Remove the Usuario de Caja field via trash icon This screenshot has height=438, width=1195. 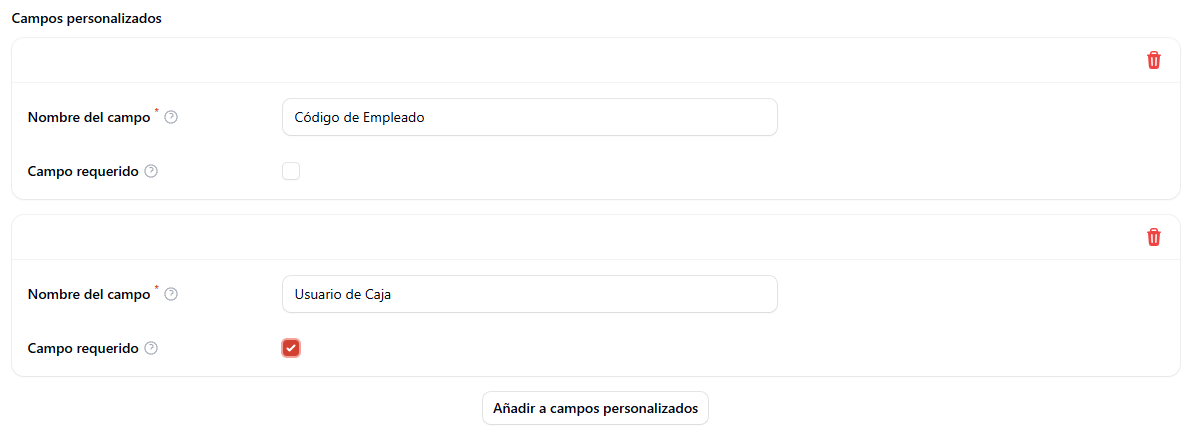tap(1154, 237)
